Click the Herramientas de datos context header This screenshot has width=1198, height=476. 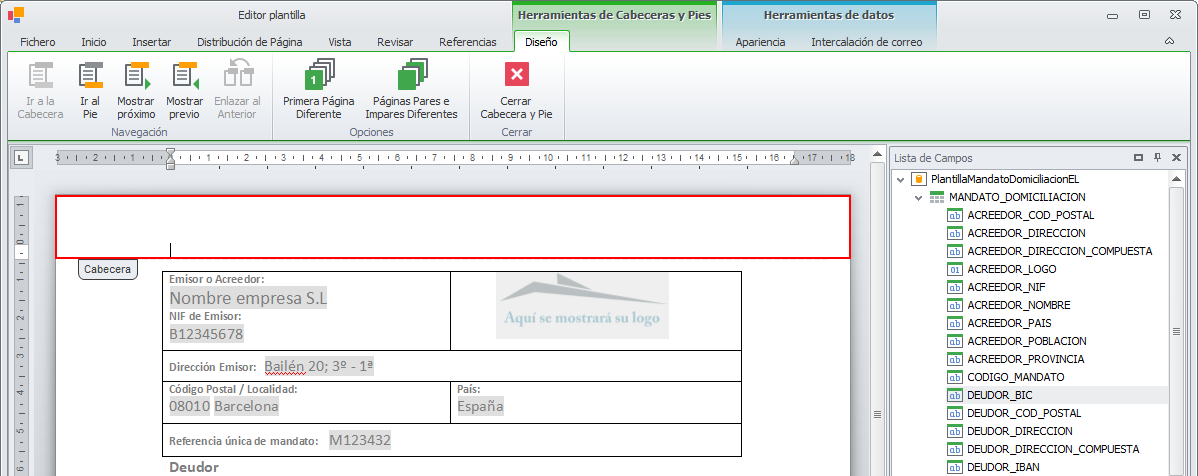(829, 15)
